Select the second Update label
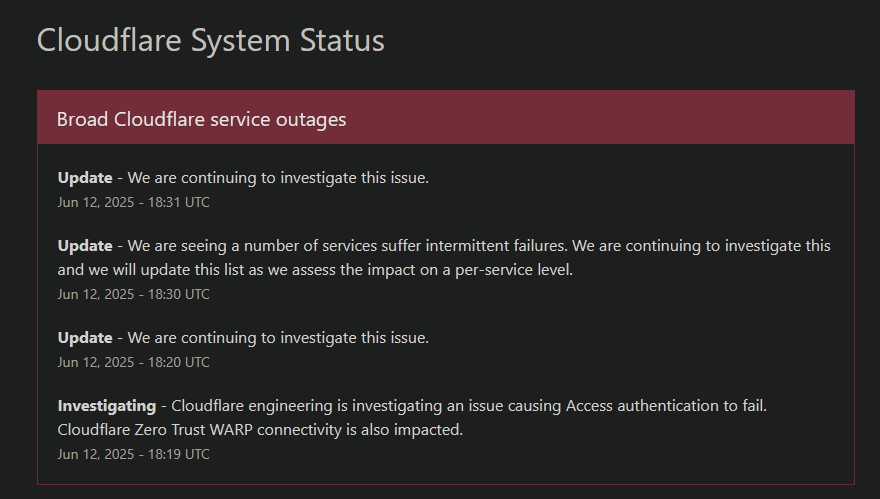This screenshot has width=880, height=499. click(85, 246)
